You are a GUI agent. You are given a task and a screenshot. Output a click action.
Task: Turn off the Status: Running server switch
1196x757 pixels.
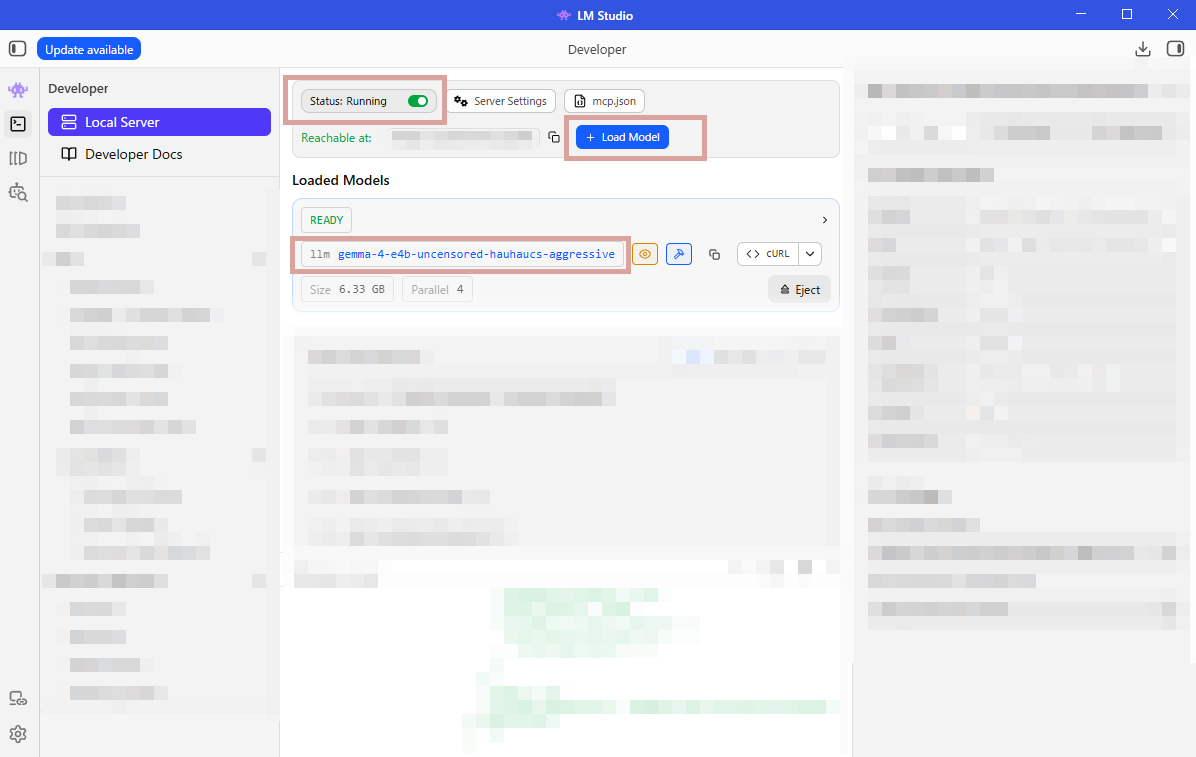point(417,101)
